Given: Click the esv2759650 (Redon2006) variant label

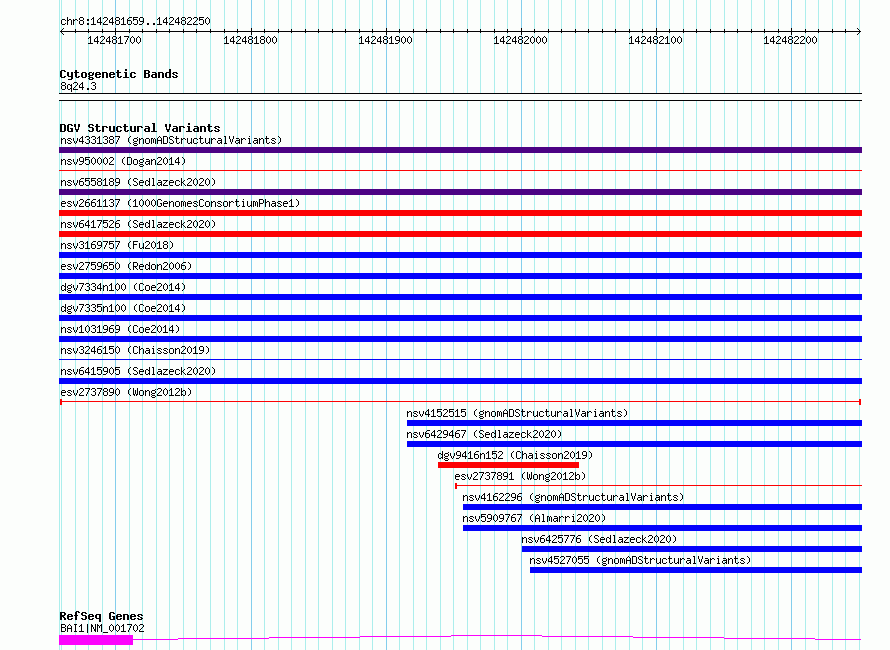Looking at the screenshot, I should [x=125, y=266].
